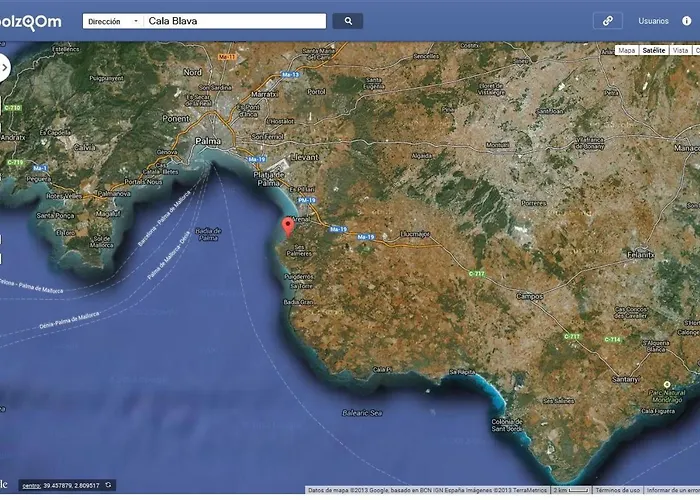
Task: Open the Usuarios menu
Action: click(x=653, y=21)
